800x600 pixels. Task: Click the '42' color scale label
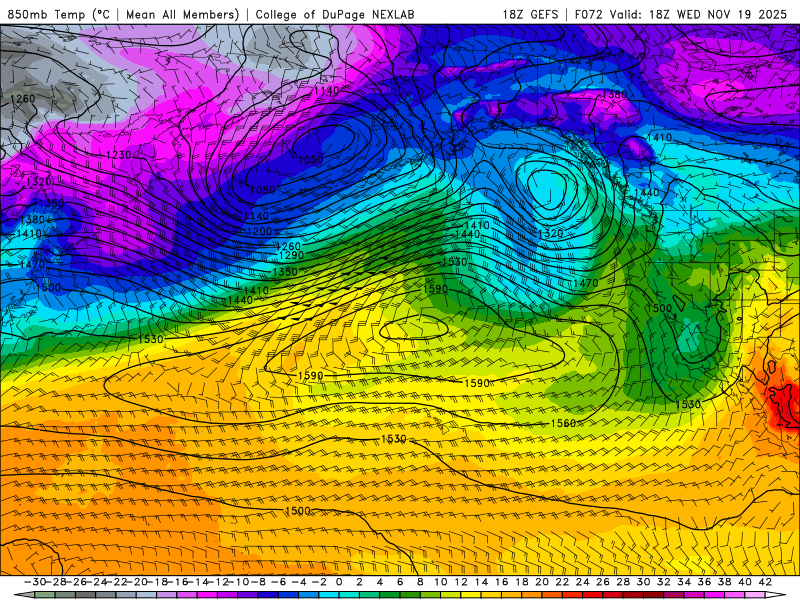pyautogui.click(x=765, y=582)
